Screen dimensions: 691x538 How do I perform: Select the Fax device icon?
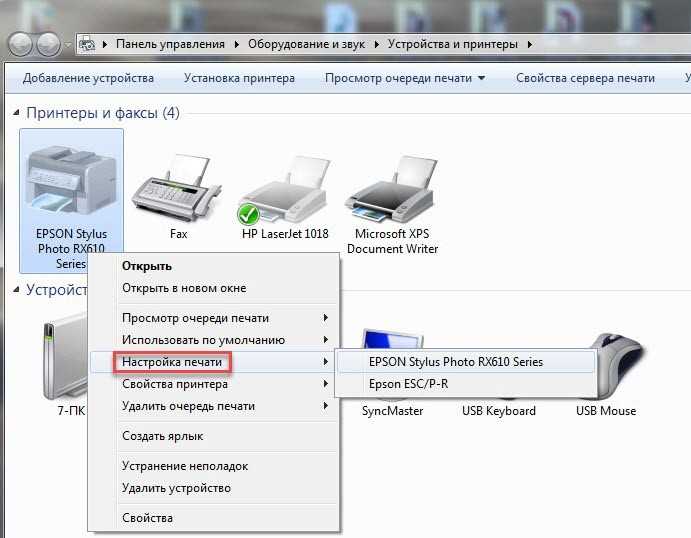click(177, 189)
